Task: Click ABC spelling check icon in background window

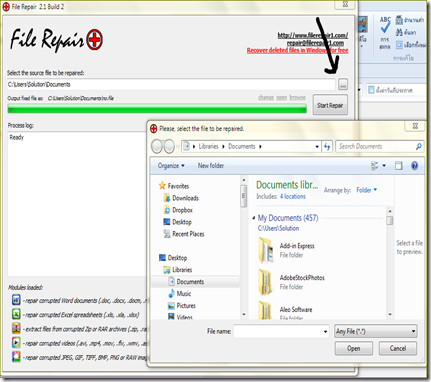Action: (385, 25)
